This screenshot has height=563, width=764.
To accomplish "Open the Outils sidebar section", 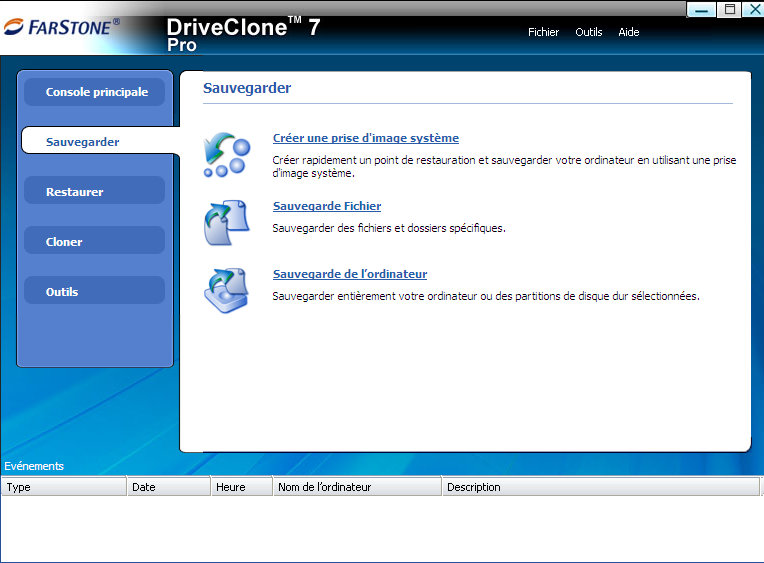I will [95, 291].
